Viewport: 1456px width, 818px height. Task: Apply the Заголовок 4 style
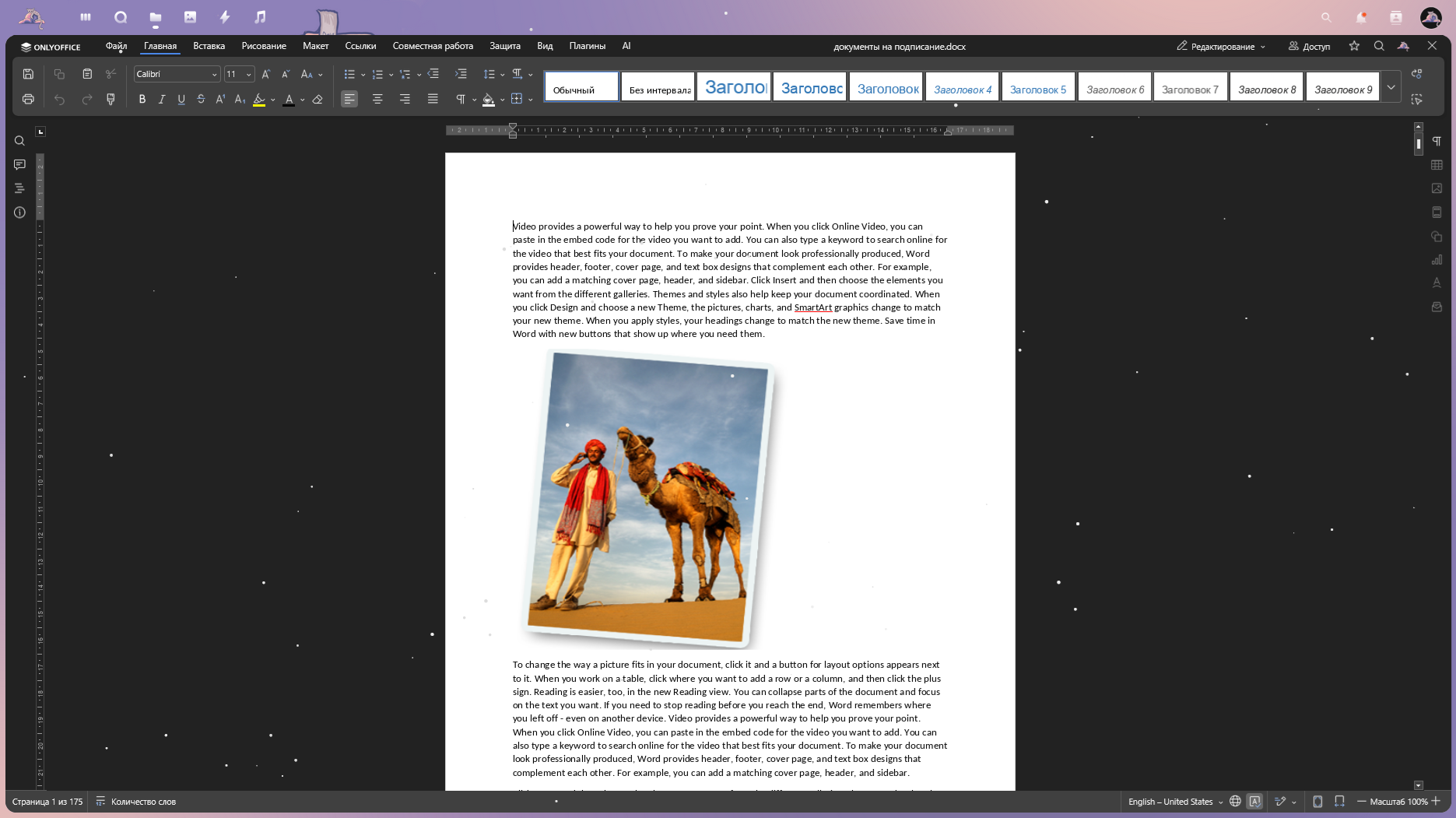(962, 87)
